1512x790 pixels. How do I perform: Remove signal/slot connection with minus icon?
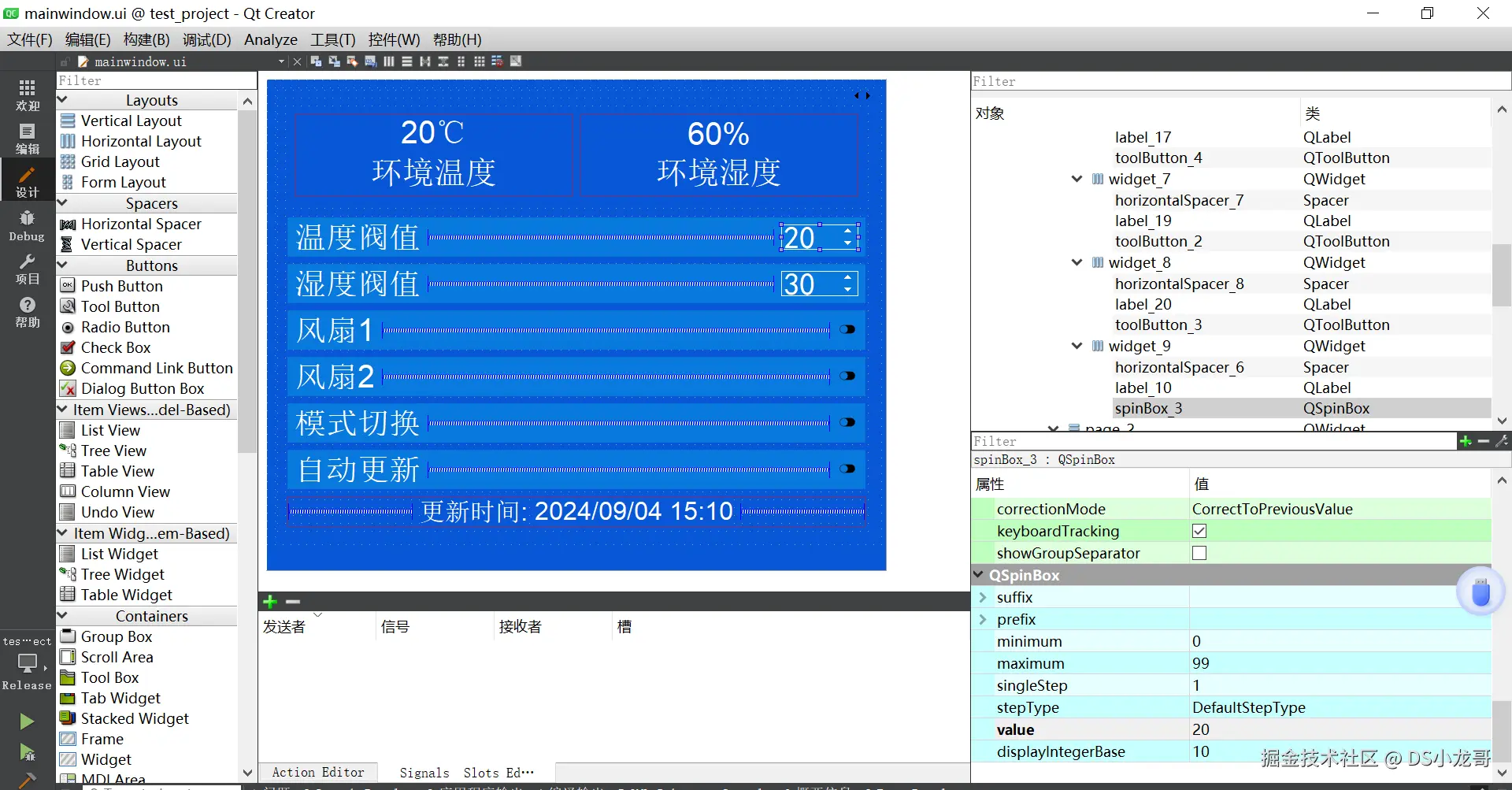[293, 602]
